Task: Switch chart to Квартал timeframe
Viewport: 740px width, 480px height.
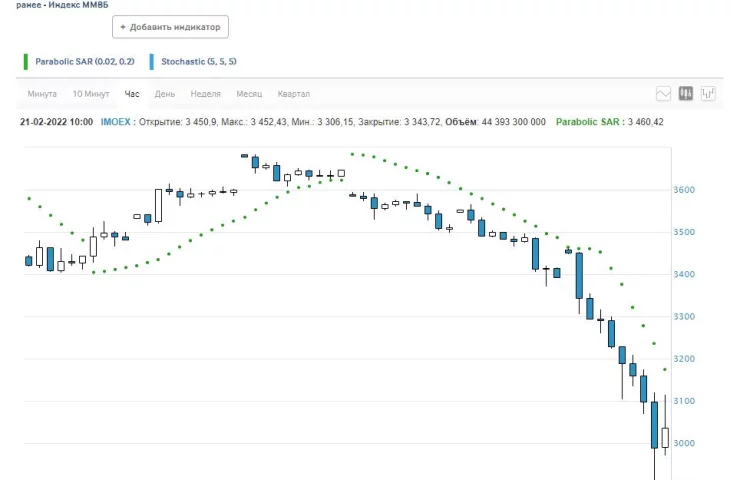Action: (293, 94)
